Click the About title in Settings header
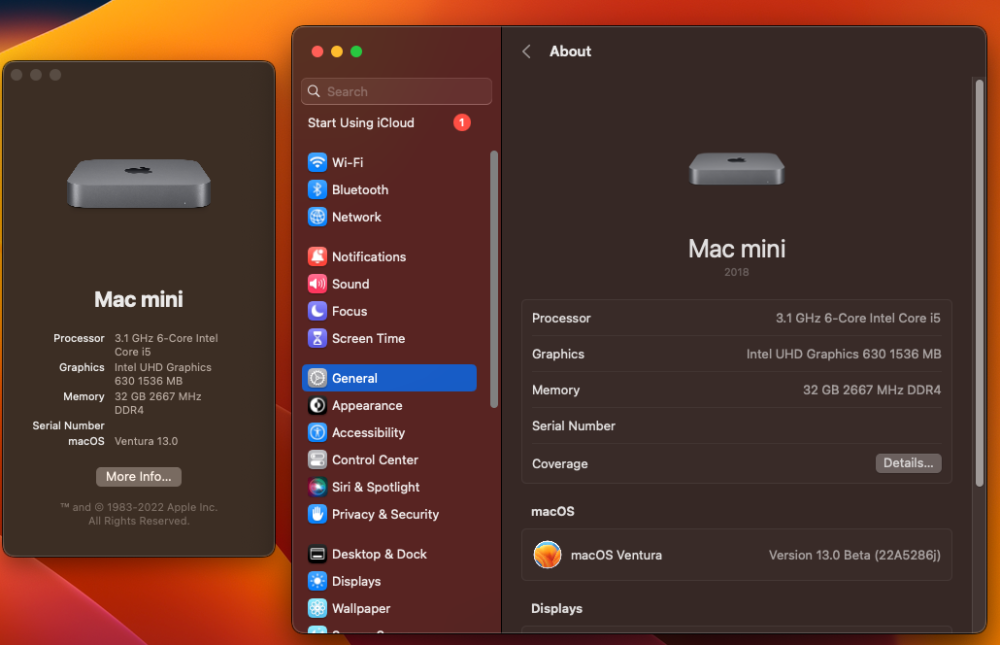This screenshot has height=645, width=1000. (x=570, y=52)
